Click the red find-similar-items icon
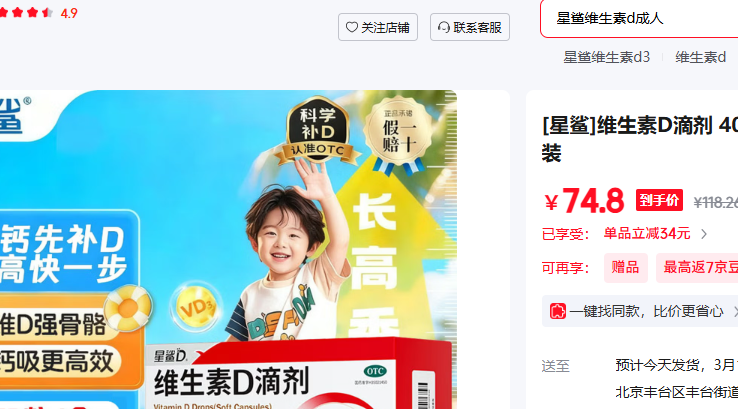The height and width of the screenshot is (409, 738). [557, 311]
